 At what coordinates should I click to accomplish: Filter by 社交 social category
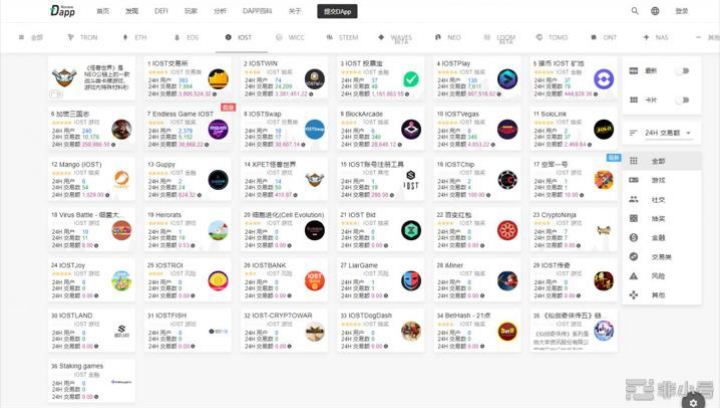tap(662, 200)
